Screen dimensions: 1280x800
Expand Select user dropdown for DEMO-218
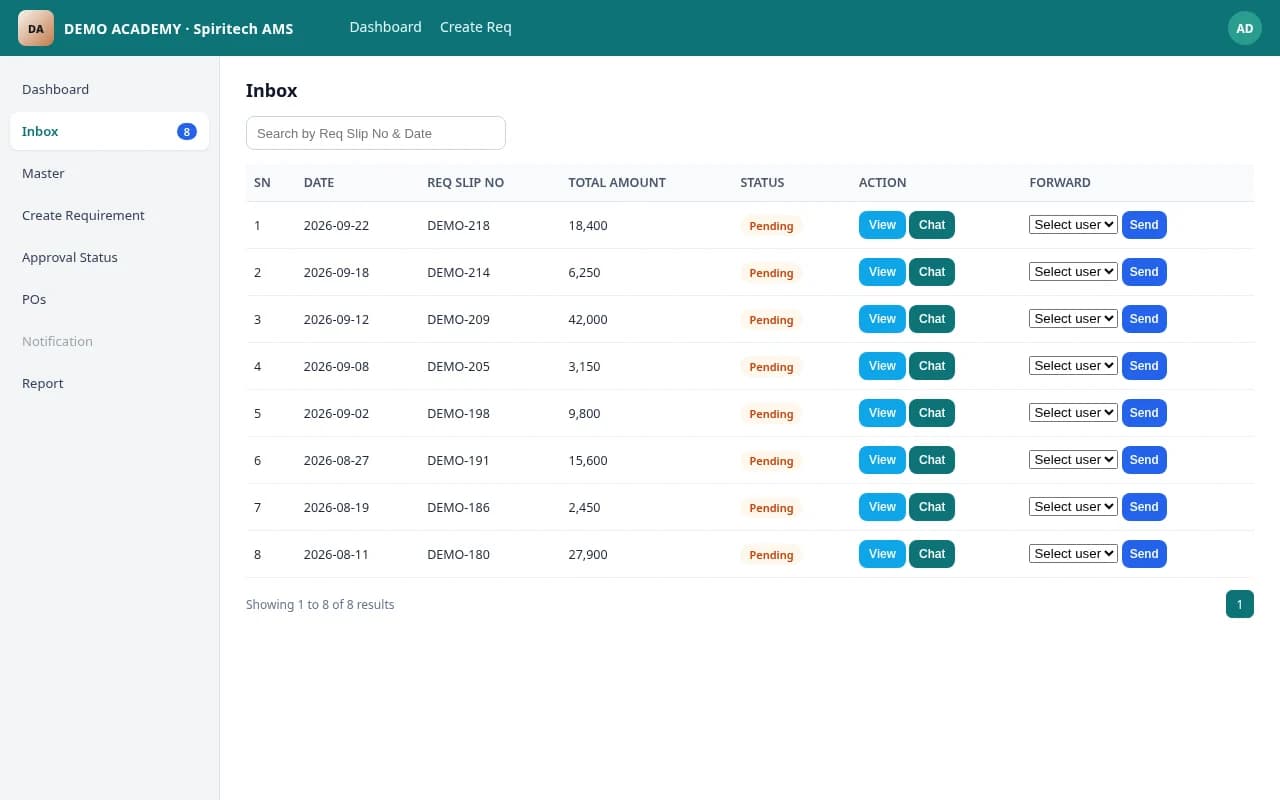[1073, 225]
